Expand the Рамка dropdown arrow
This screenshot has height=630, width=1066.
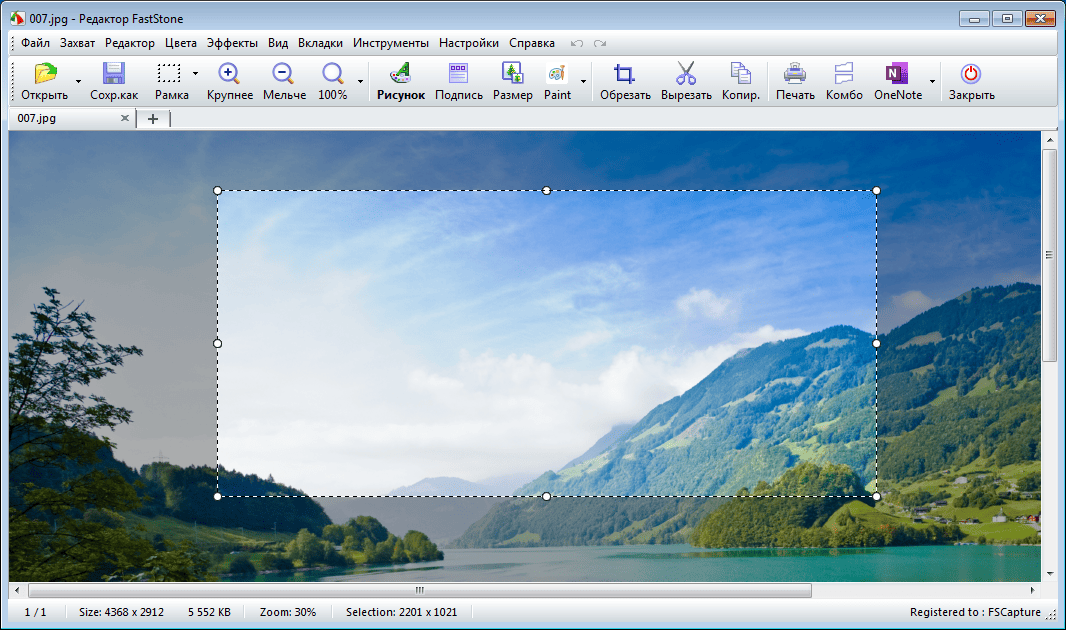(195, 73)
